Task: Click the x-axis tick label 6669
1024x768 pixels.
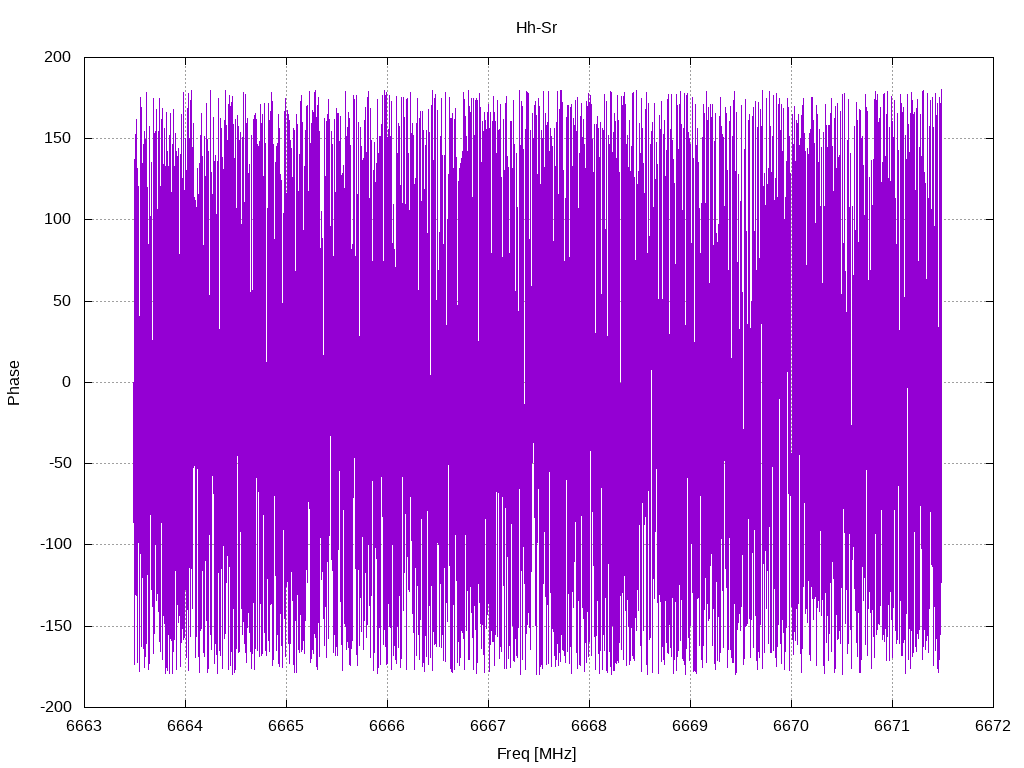Action: click(x=690, y=726)
